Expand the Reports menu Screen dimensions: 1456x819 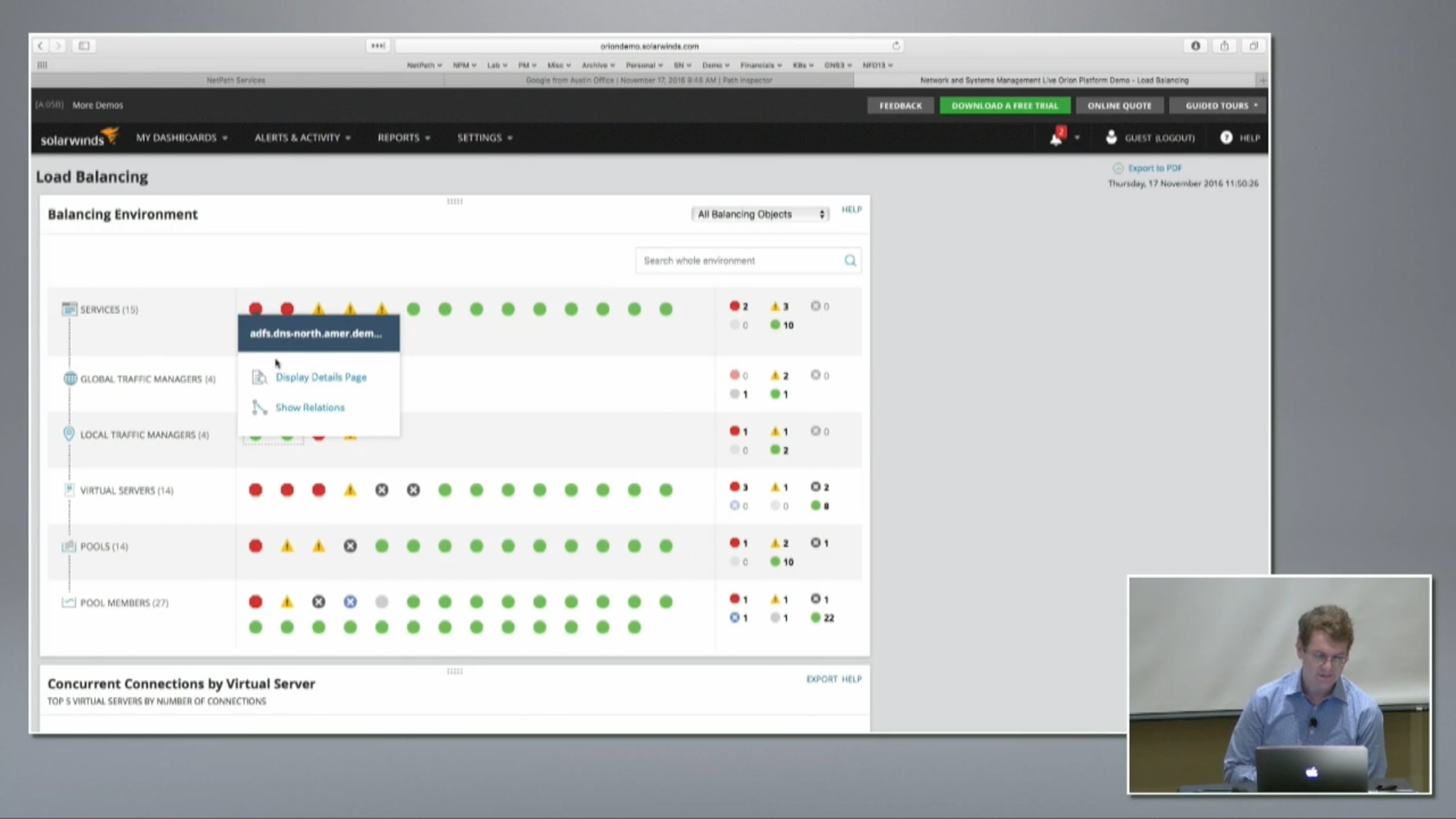point(403,138)
